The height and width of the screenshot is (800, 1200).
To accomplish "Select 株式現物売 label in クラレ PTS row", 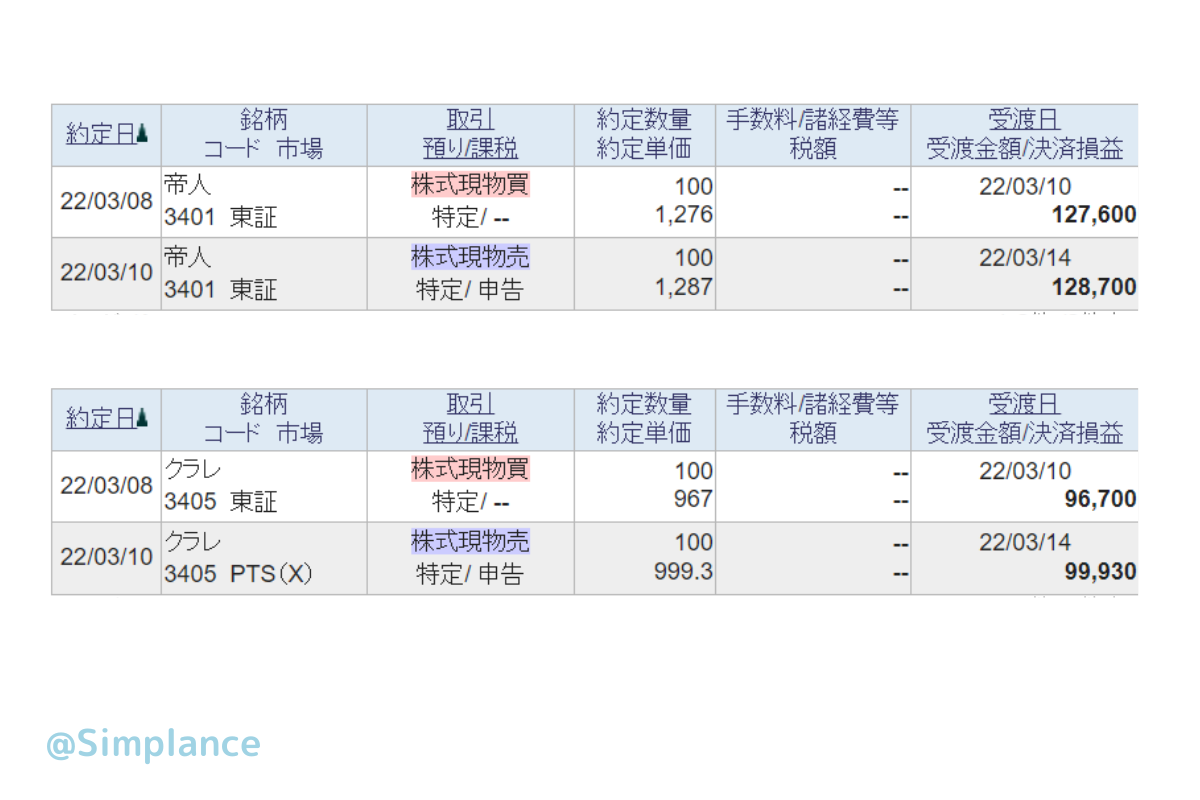I will tap(470, 542).
